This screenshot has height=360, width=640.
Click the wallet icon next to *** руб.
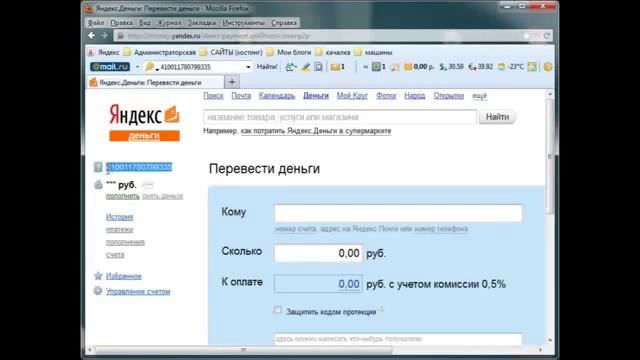pyautogui.click(x=98, y=184)
